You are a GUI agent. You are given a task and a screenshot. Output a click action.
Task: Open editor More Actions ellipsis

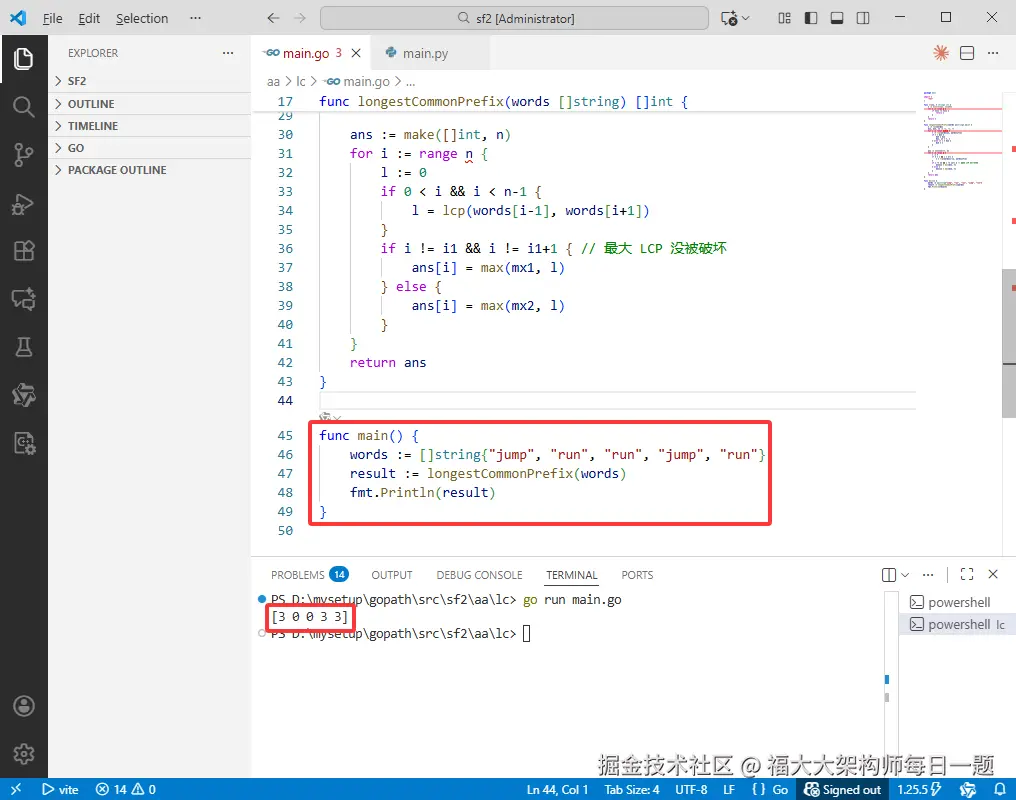click(993, 53)
